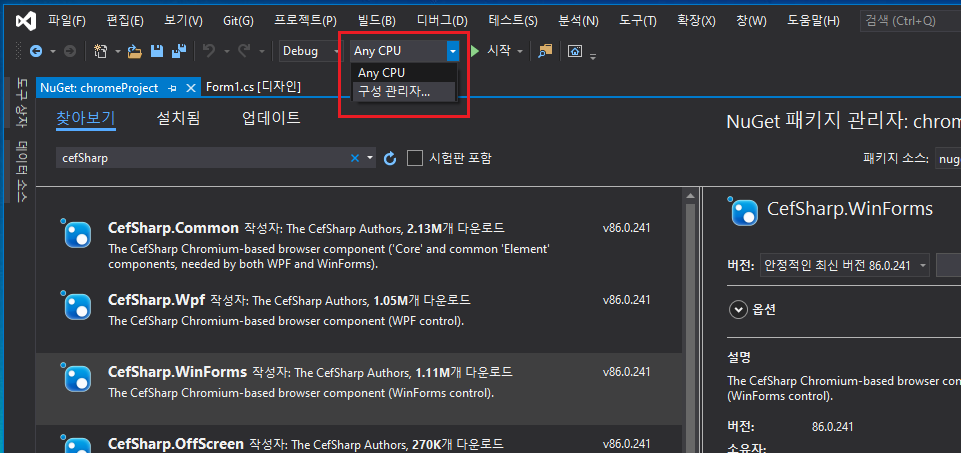Open the 파일(F) menu
This screenshot has height=453, width=961.
[67, 21]
